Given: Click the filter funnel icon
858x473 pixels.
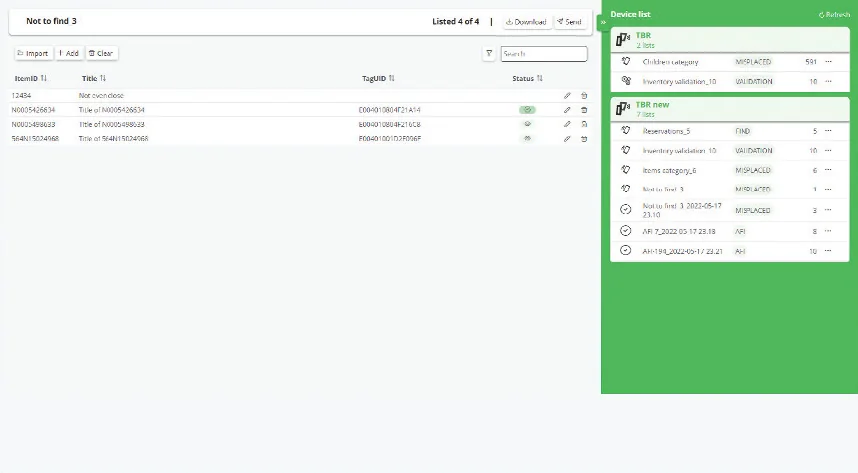Looking at the screenshot, I should coord(489,54).
